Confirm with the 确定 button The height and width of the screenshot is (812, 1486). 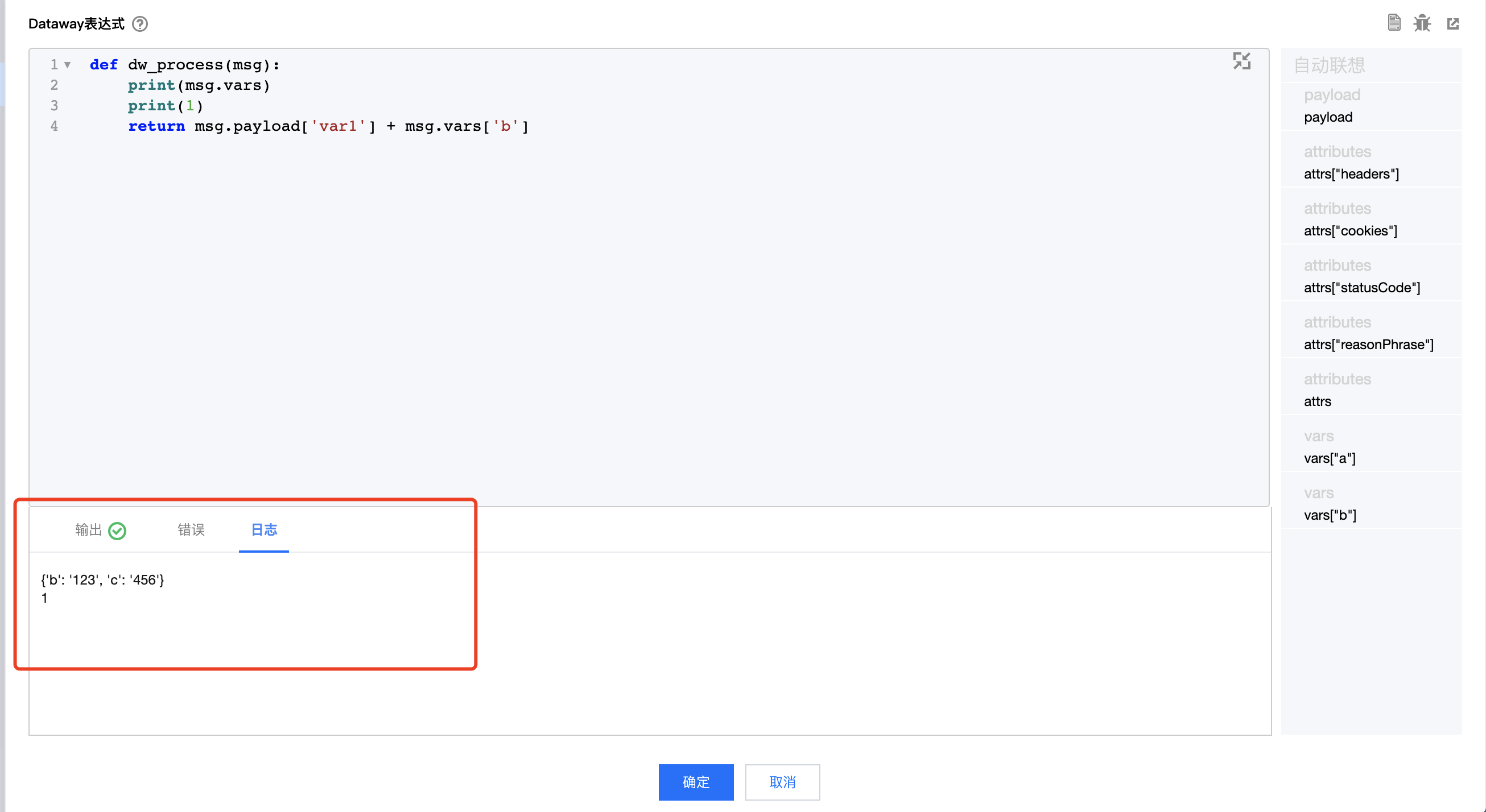pyautogui.click(x=696, y=782)
